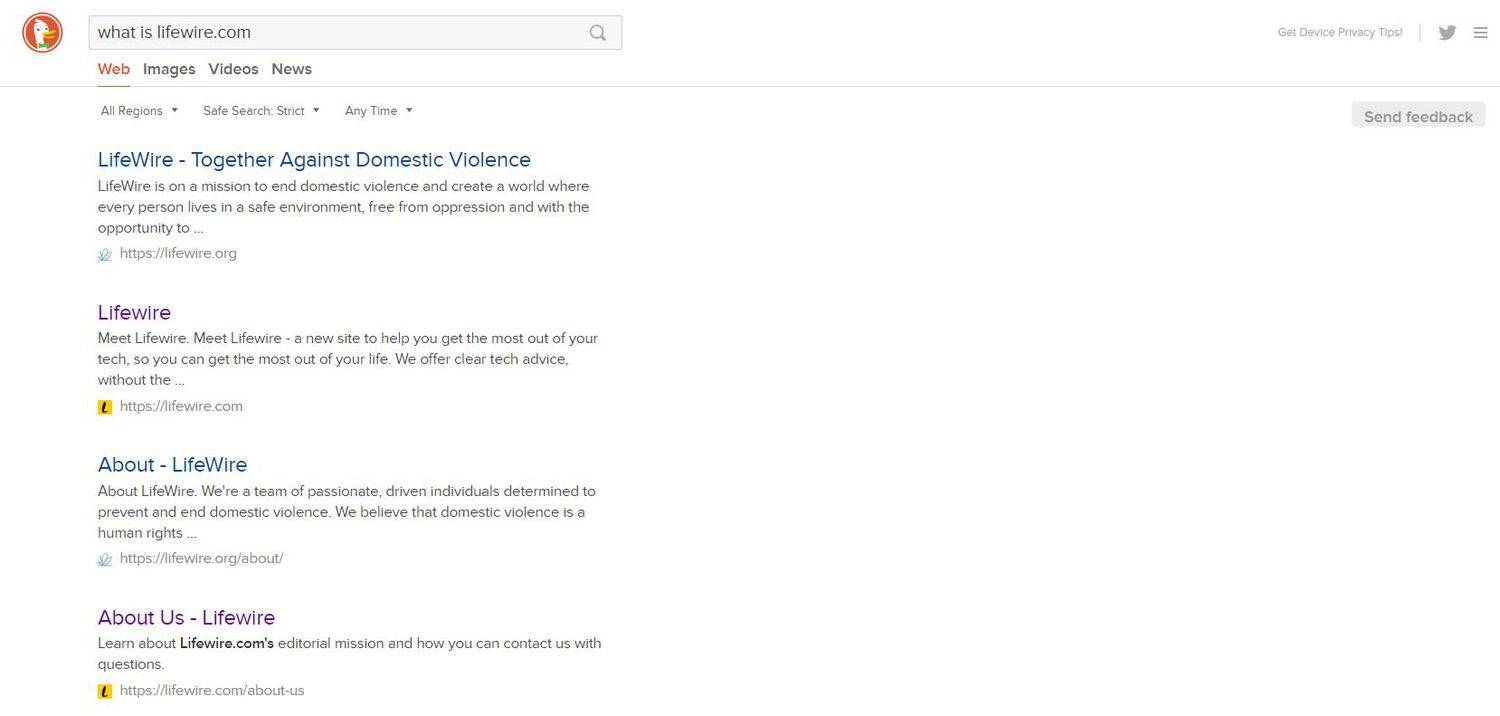Open the Twitter bird icon

click(1446, 33)
